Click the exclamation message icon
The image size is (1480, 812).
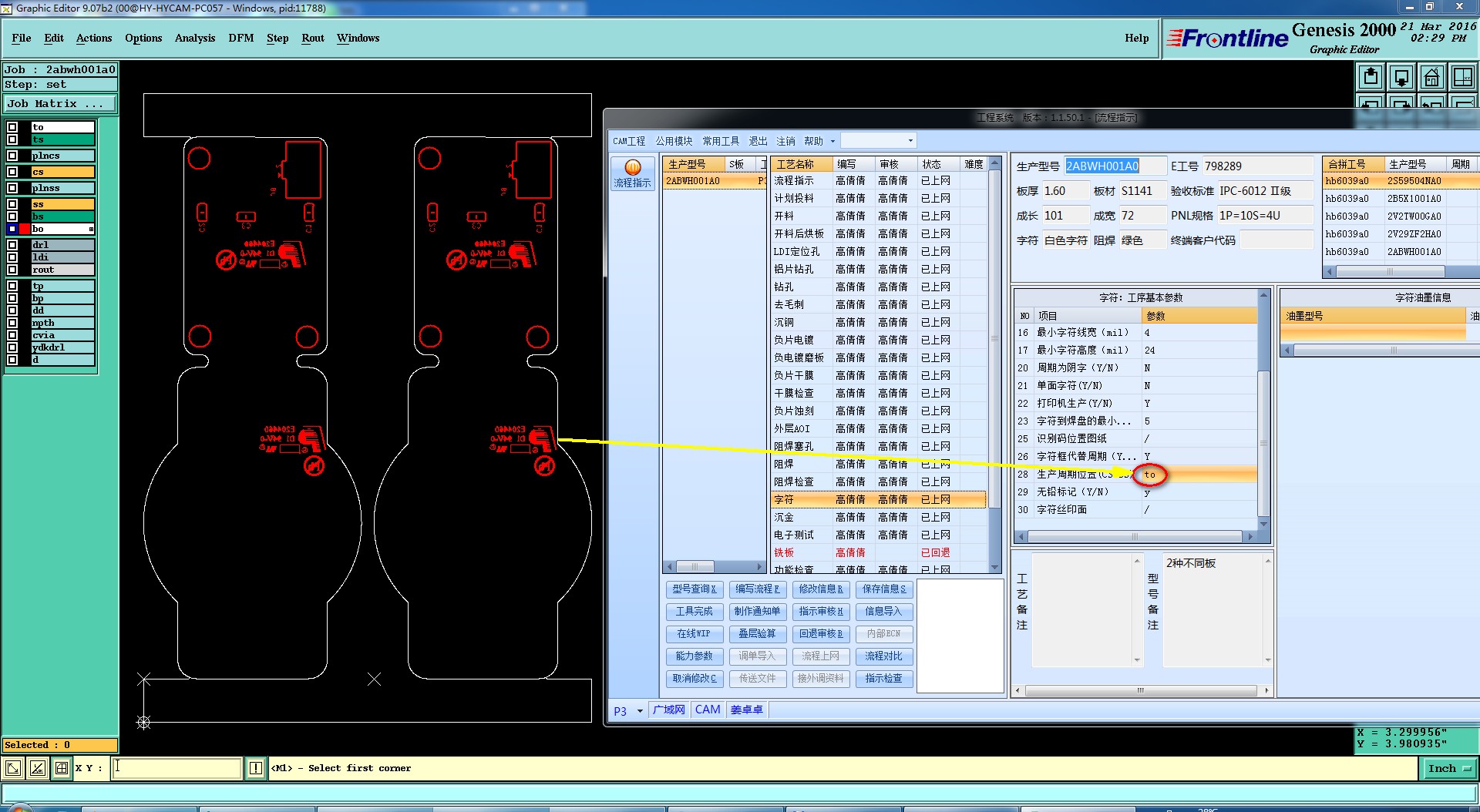tap(256, 768)
